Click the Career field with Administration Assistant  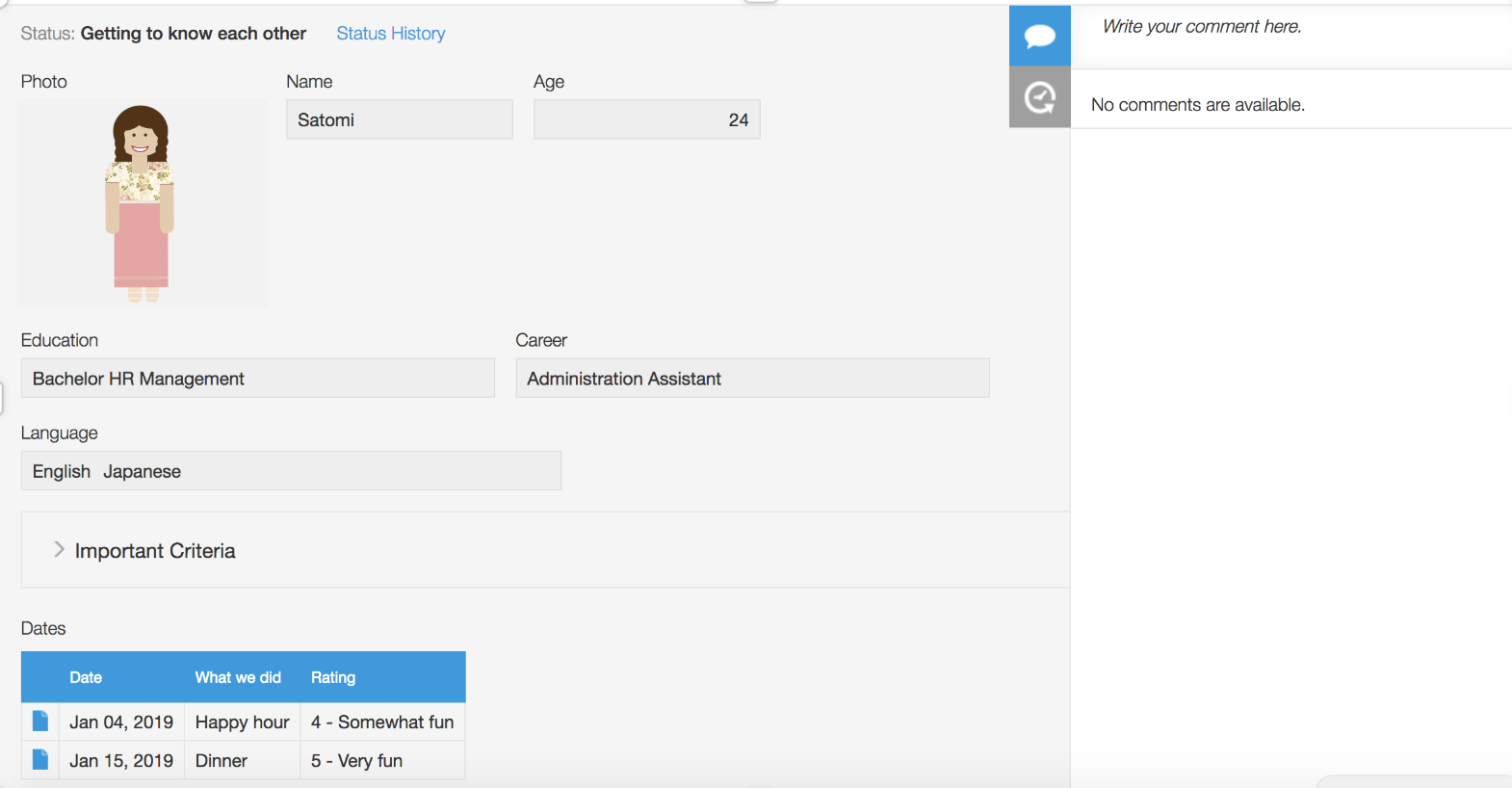[751, 379]
